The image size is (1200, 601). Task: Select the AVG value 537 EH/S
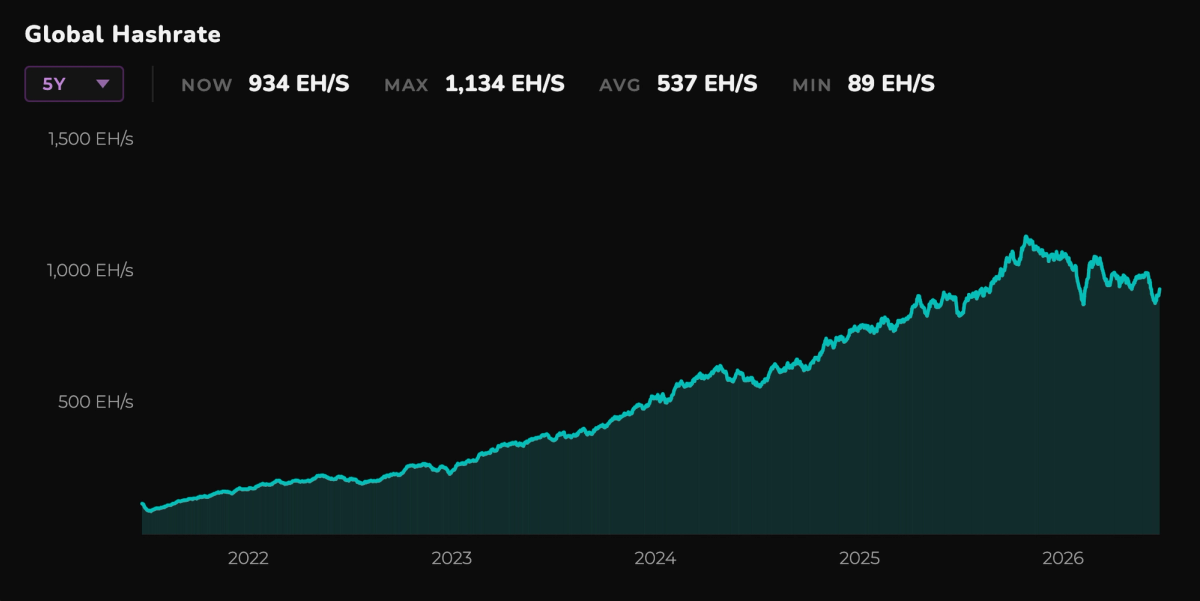(x=707, y=84)
